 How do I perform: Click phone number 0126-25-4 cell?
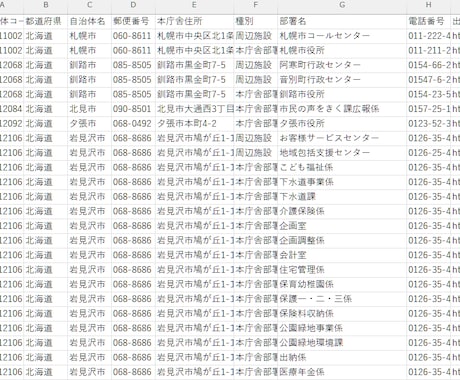click(428, 153)
